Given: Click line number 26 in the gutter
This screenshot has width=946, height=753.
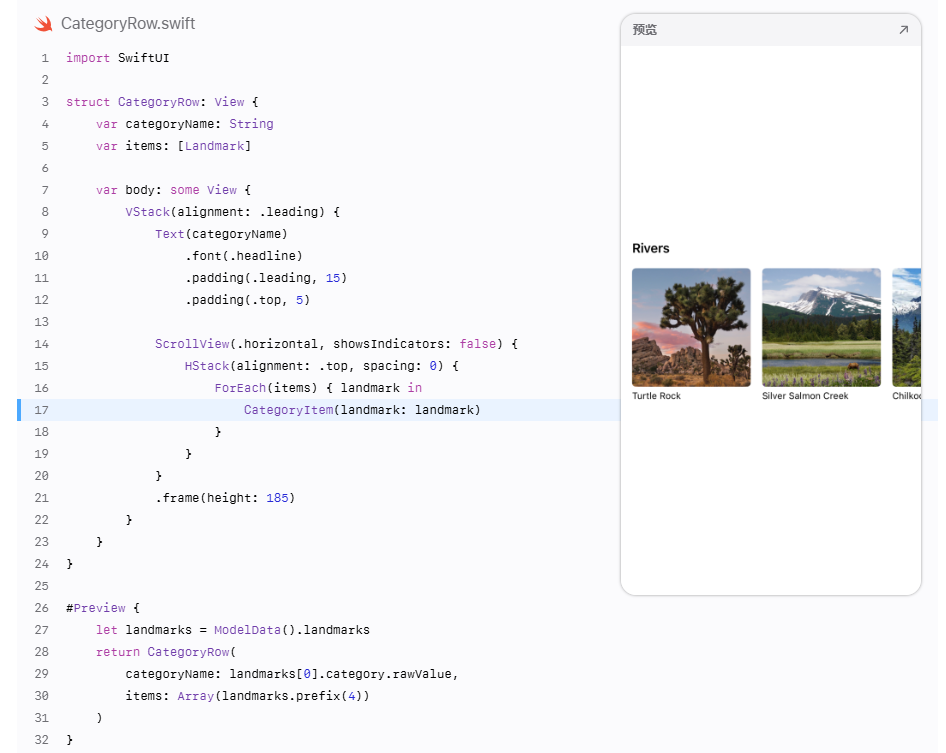Looking at the screenshot, I should tap(41, 608).
